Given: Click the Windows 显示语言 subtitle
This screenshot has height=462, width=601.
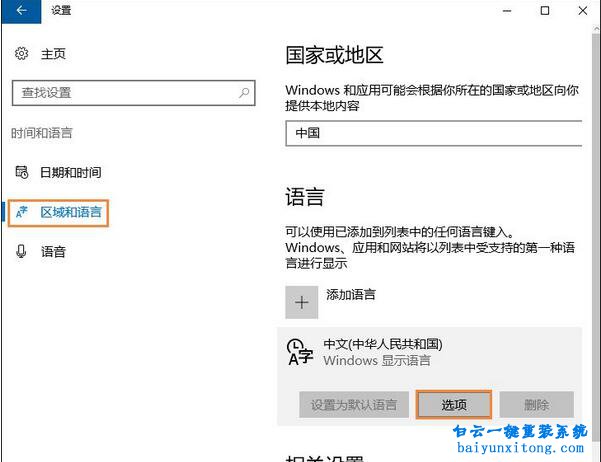Looking at the screenshot, I should [x=377, y=360].
